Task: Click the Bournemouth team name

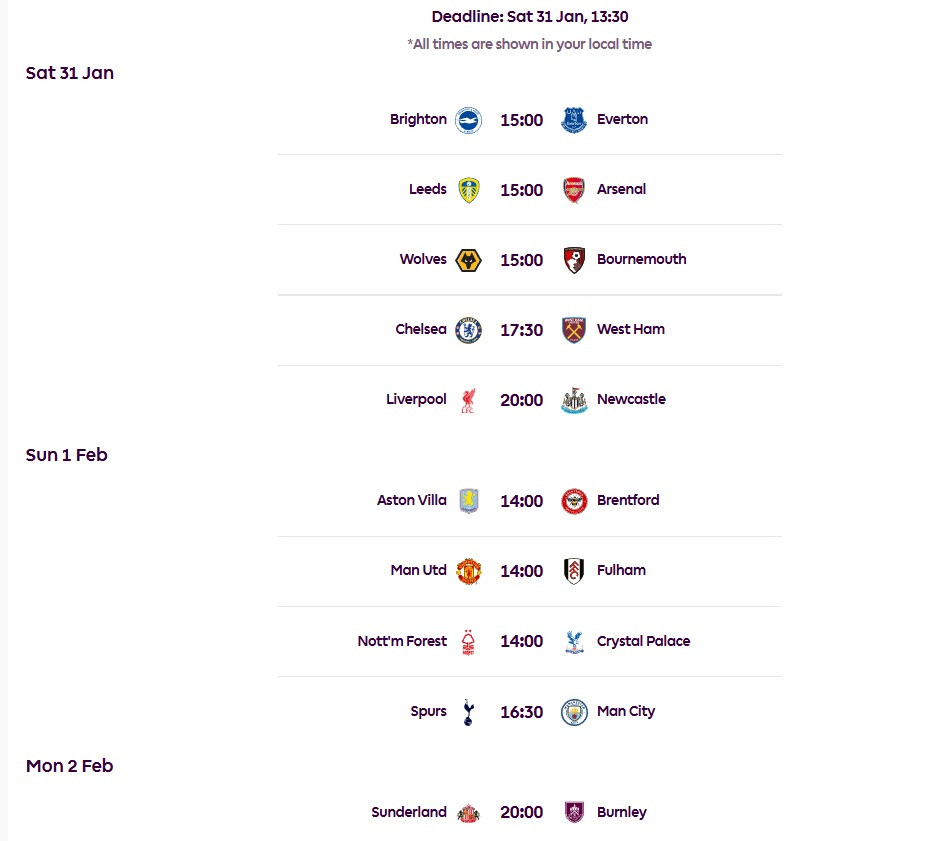Action: (x=641, y=259)
